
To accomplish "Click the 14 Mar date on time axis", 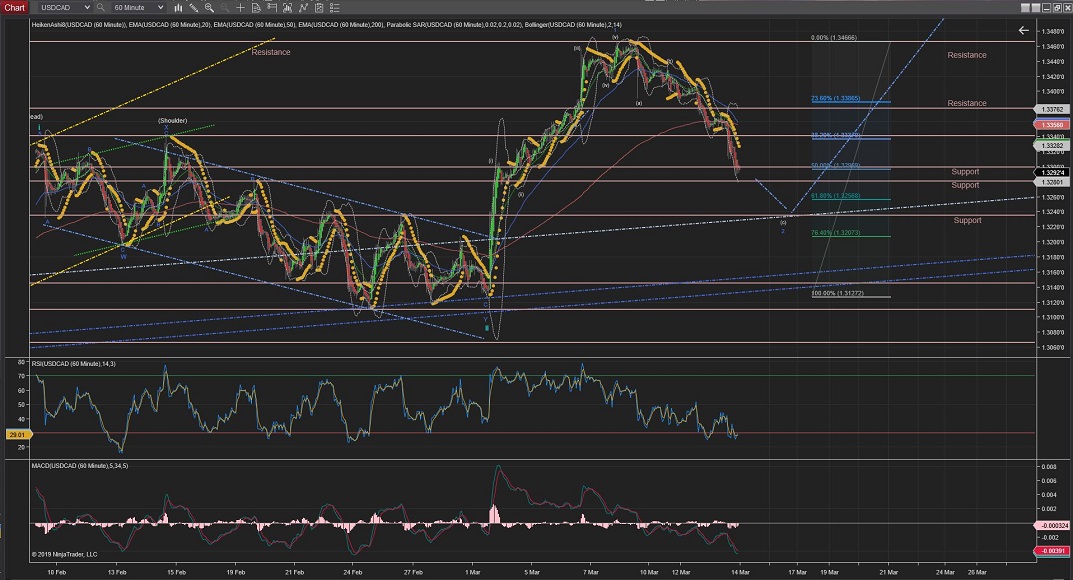I will (x=740, y=572).
